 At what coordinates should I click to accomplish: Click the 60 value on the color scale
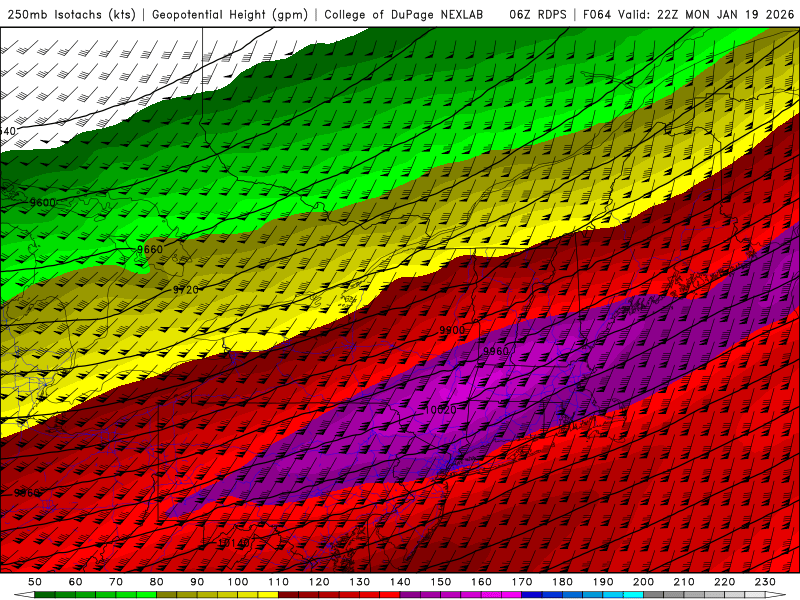point(76,582)
